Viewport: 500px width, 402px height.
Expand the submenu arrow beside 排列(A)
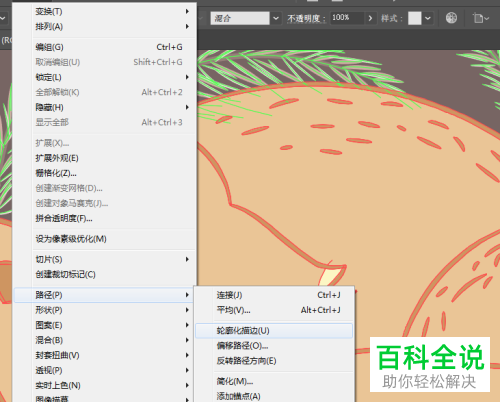coord(187,26)
